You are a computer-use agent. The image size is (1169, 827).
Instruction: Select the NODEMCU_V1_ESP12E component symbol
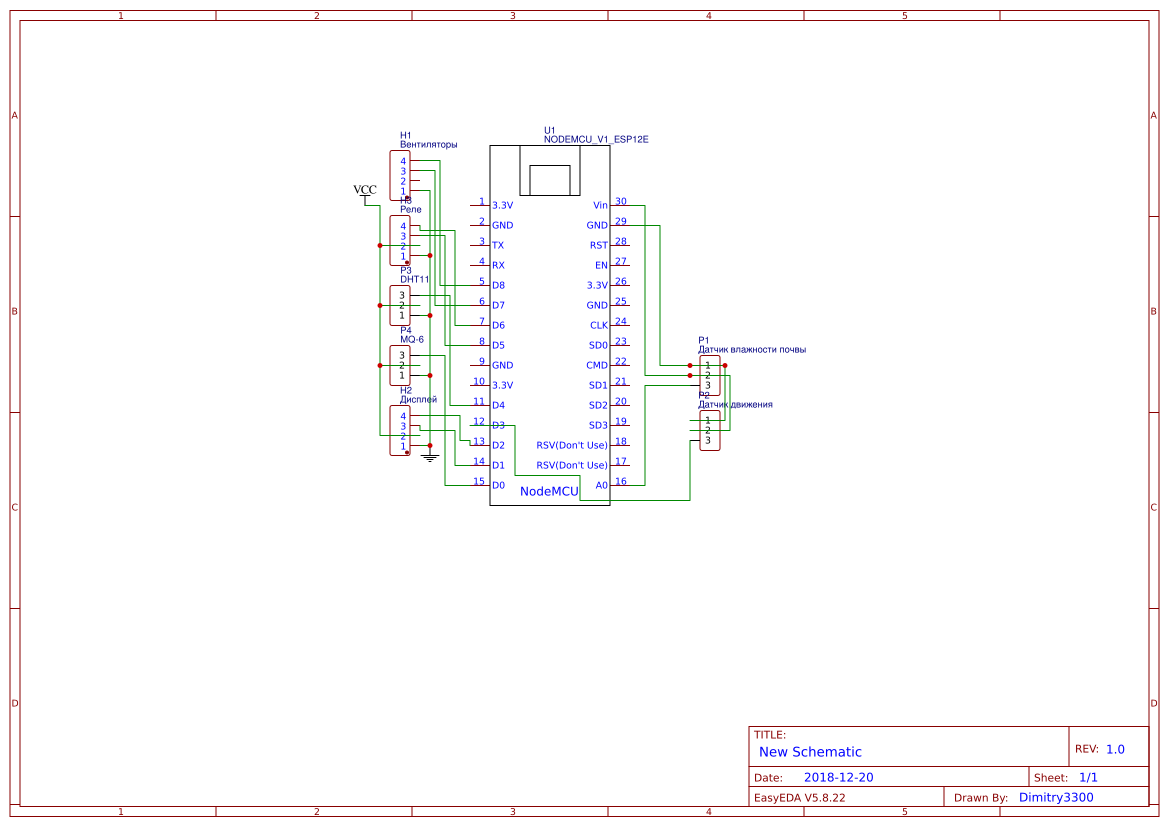click(x=550, y=320)
